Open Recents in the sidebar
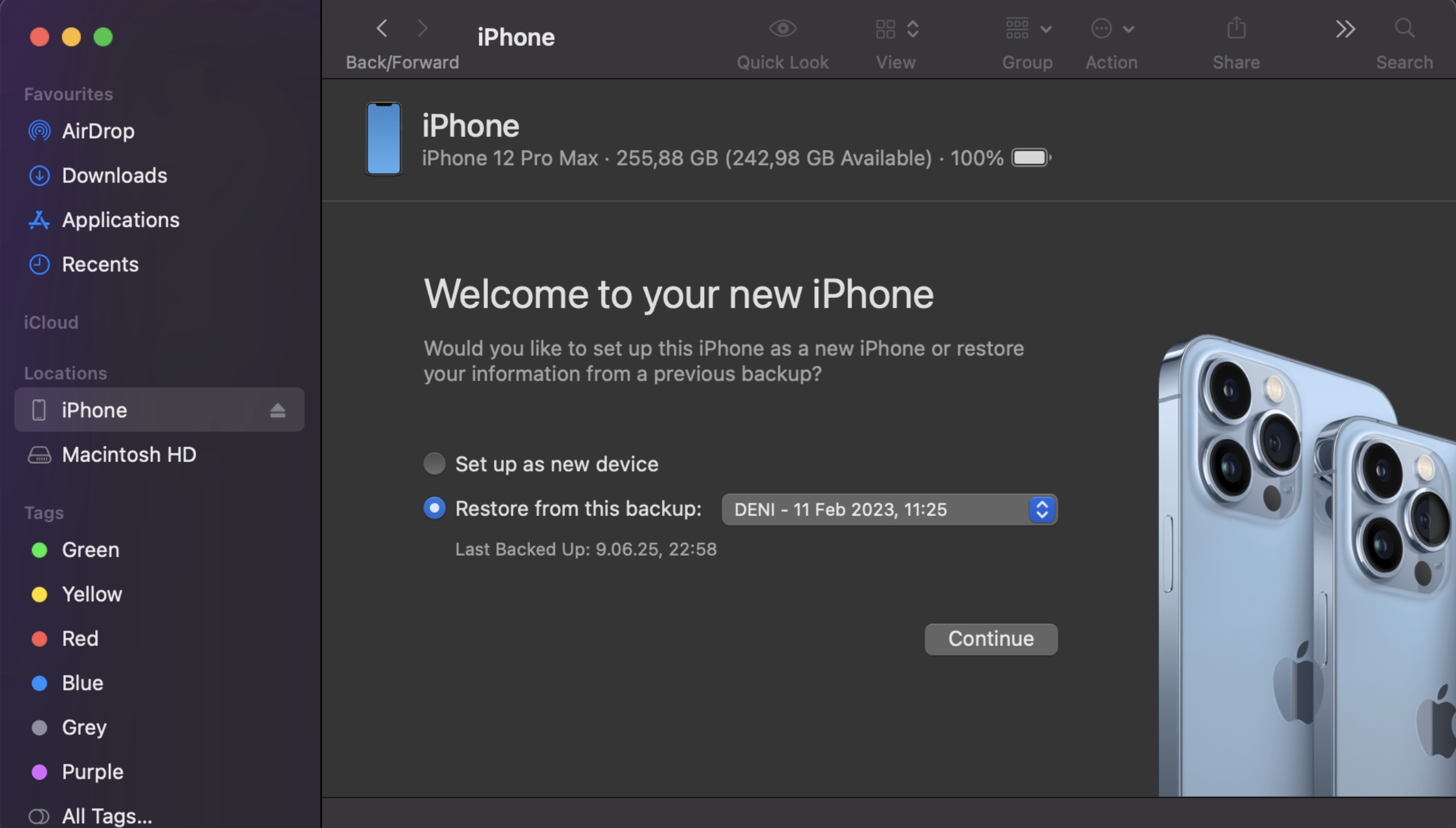1456x828 pixels. [x=159, y=265]
